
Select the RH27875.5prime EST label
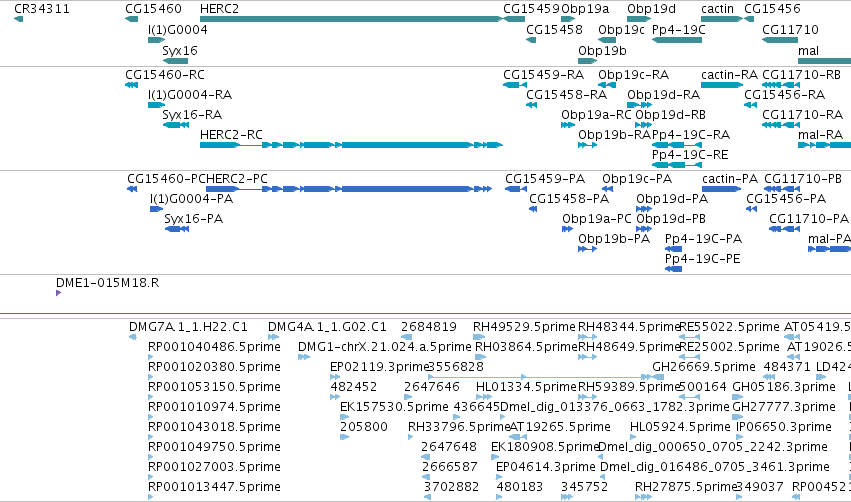[x=686, y=487]
